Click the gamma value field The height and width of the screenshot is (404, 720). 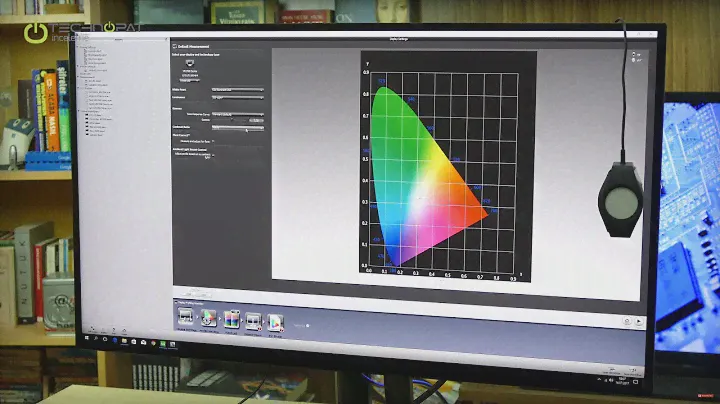click(255, 120)
